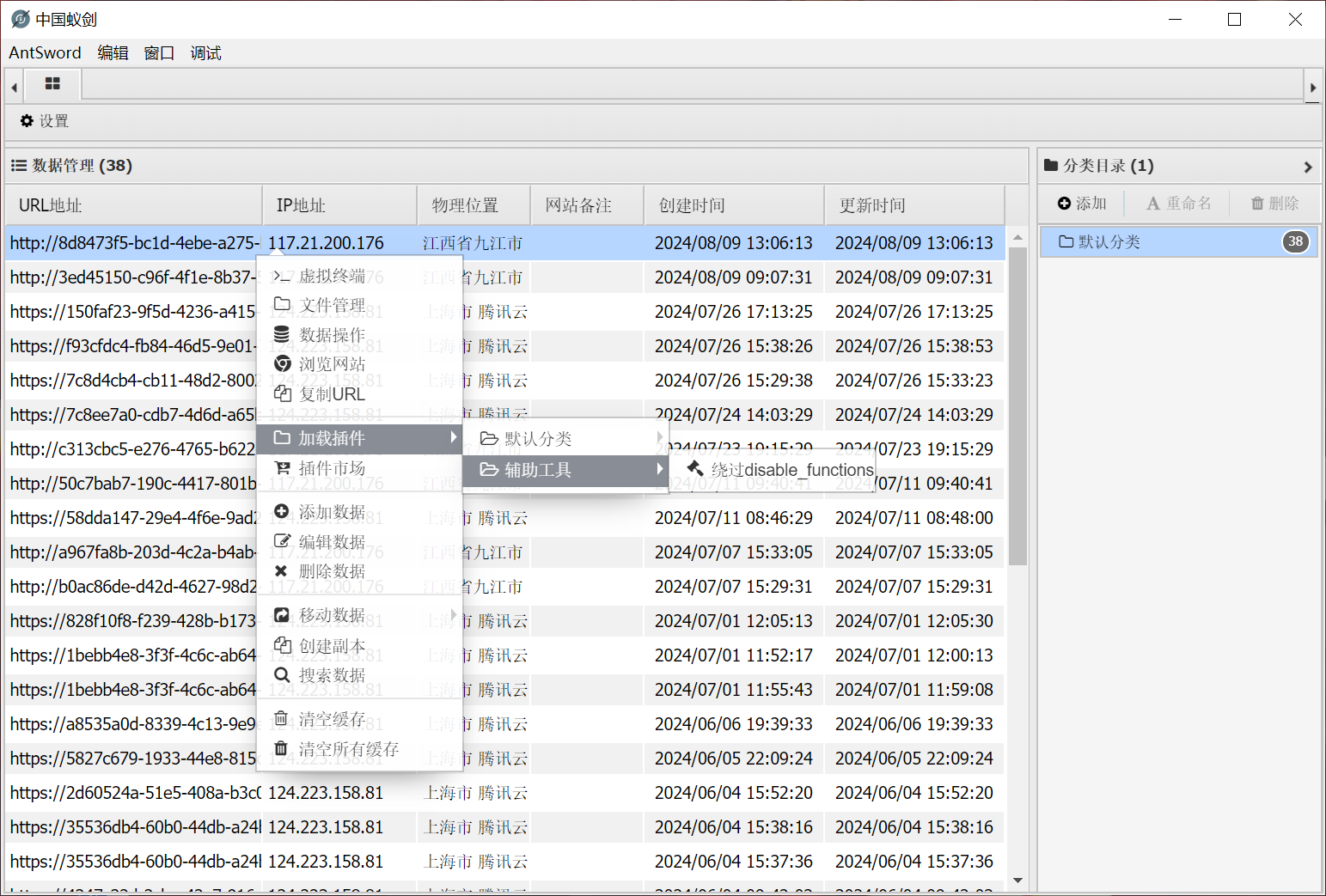Click the 浏览网站 browser icon
This screenshot has width=1326, height=896.
pos(282,364)
